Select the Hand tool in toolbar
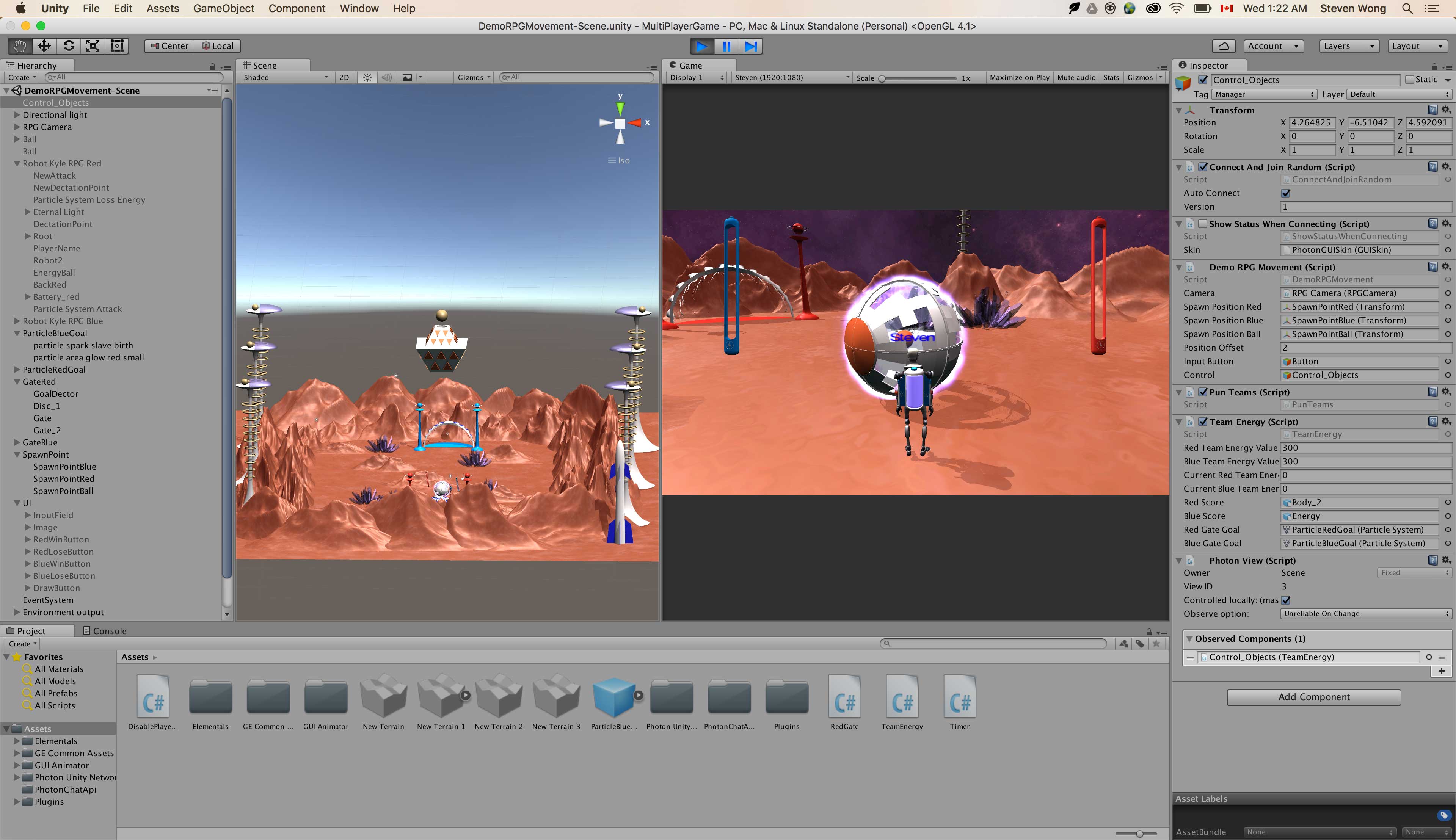This screenshot has width=1456, height=840. [20, 46]
